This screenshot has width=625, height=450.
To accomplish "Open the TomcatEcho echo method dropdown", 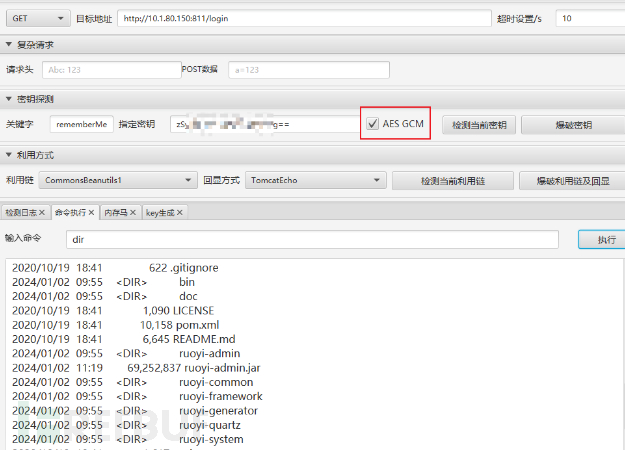I will [315, 181].
